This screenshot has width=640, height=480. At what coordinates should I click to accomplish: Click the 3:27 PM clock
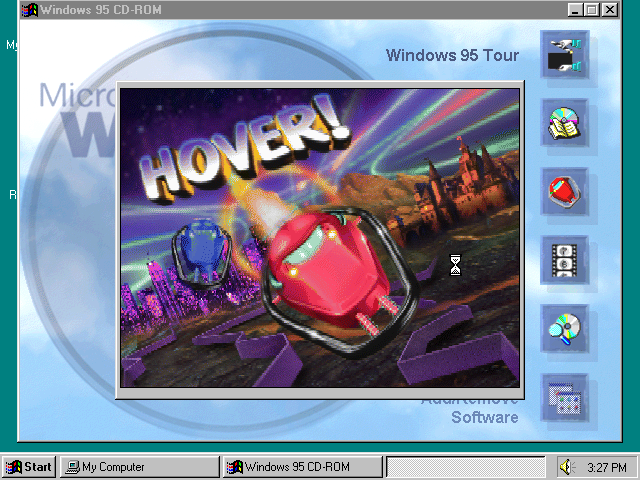click(x=607, y=467)
